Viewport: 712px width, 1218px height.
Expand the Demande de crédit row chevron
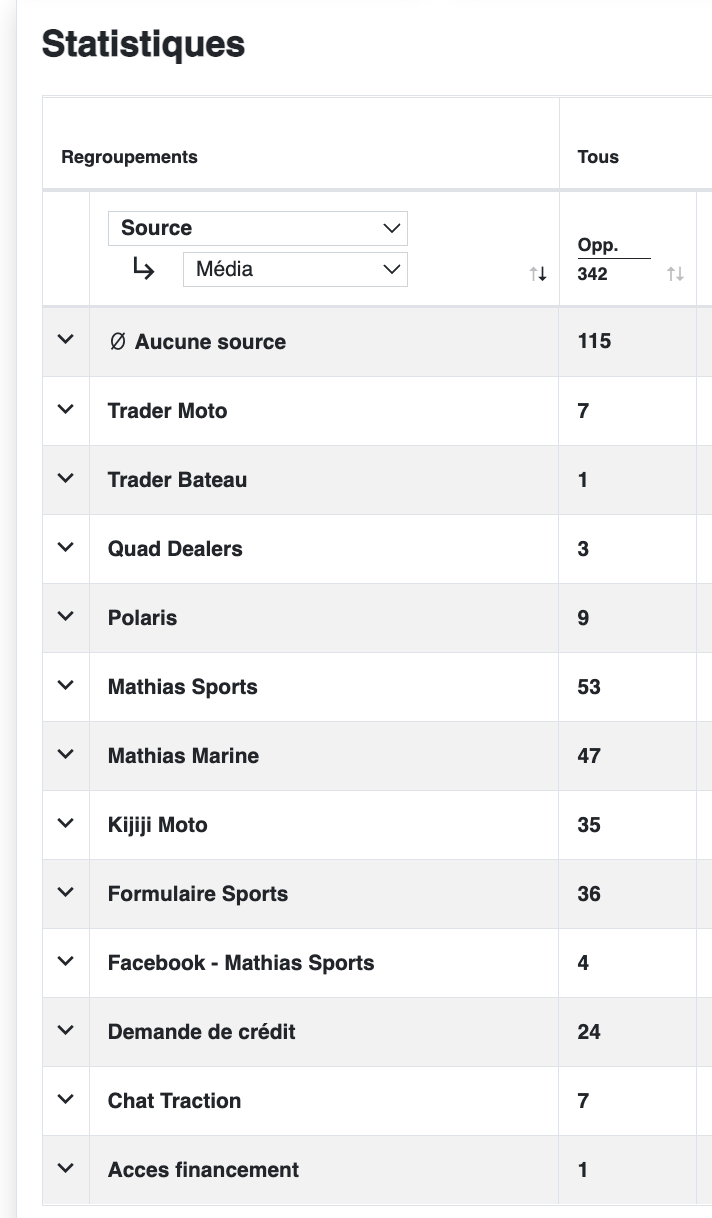pos(66,1030)
